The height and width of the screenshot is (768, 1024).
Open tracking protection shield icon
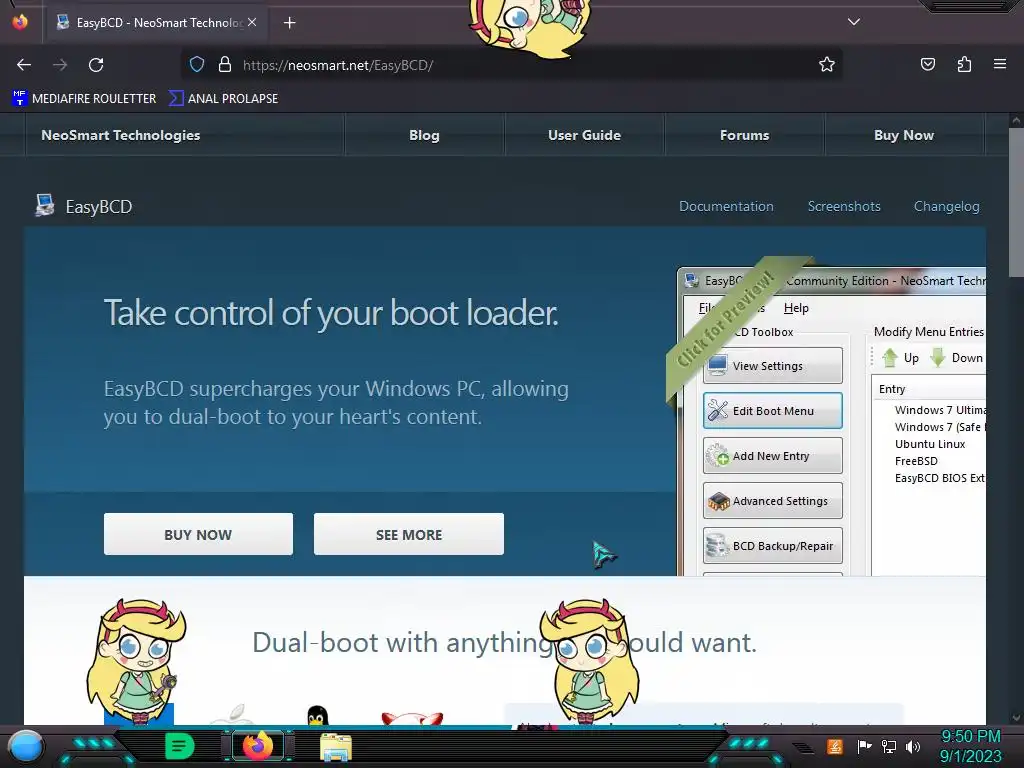point(197,64)
